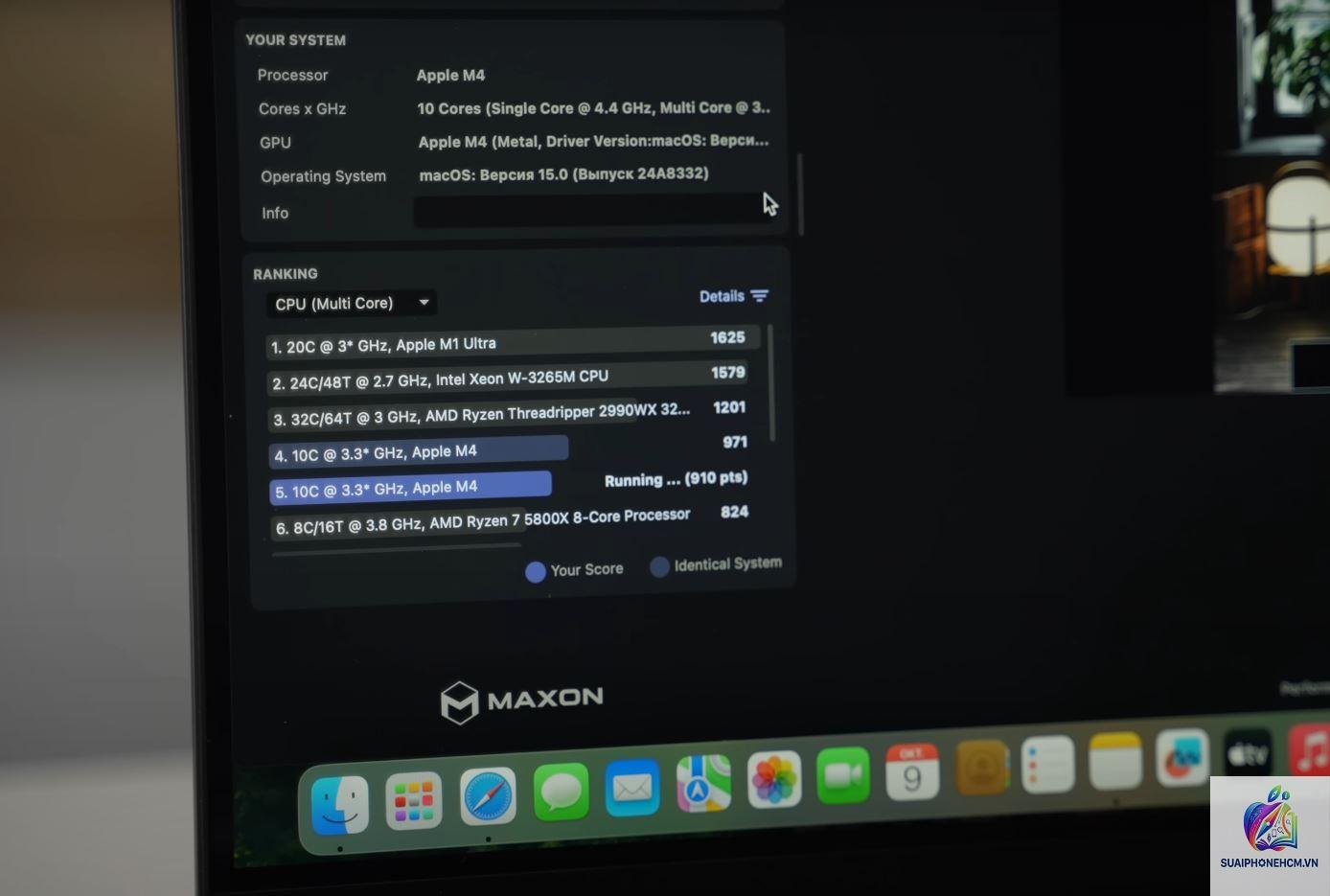Click the 1579 score value
Image resolution: width=1330 pixels, height=896 pixels.
728,372
